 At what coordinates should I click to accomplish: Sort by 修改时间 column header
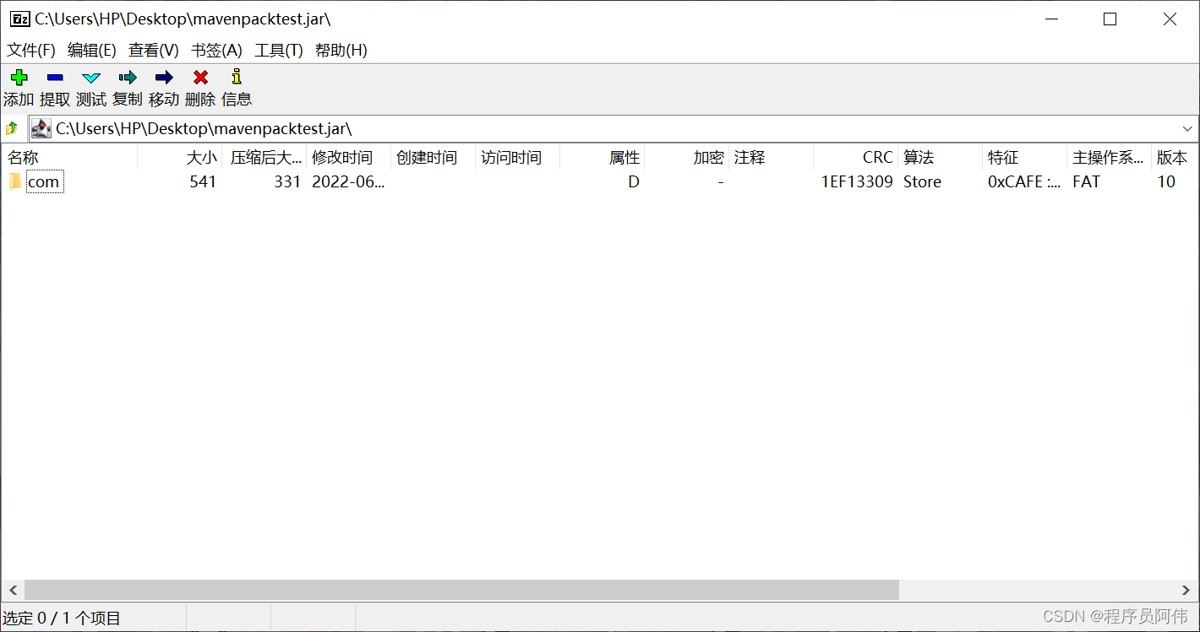tap(348, 157)
